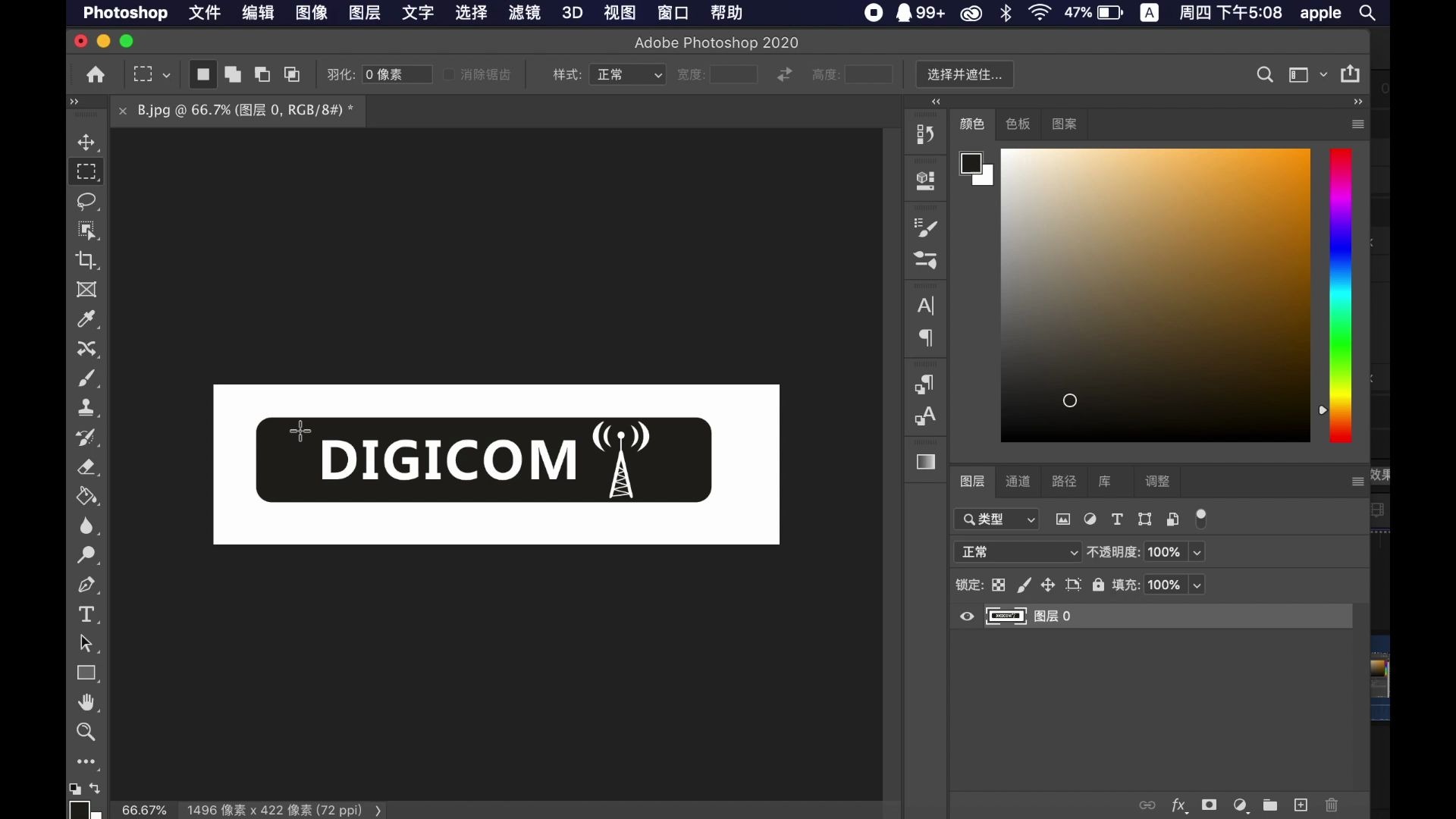Click the 选择并遮住... button

965,74
